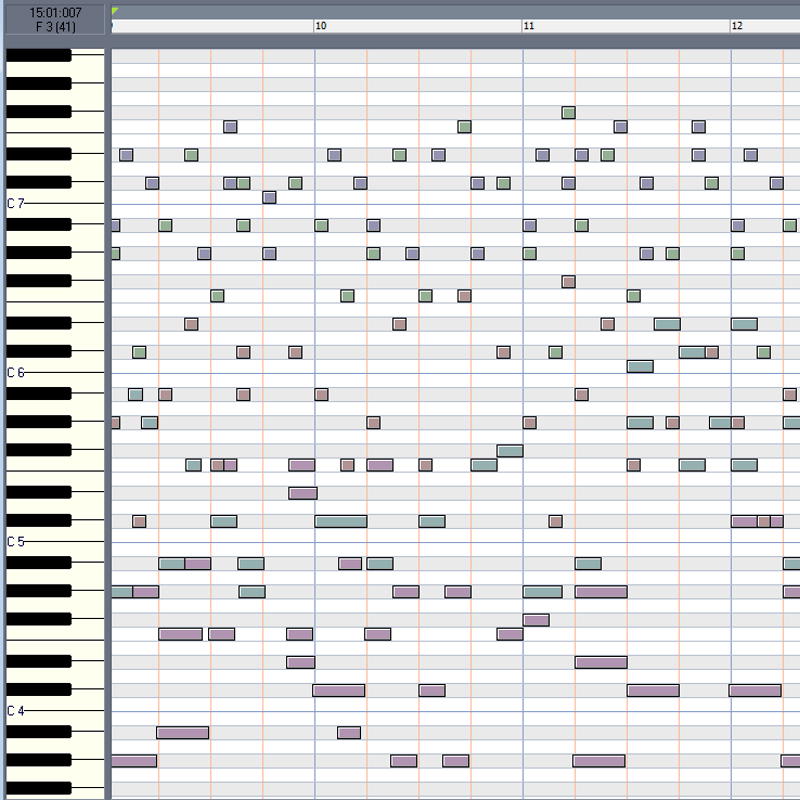Select the teal note on the A#5 row
This screenshot has width=800, height=800.
135,394
